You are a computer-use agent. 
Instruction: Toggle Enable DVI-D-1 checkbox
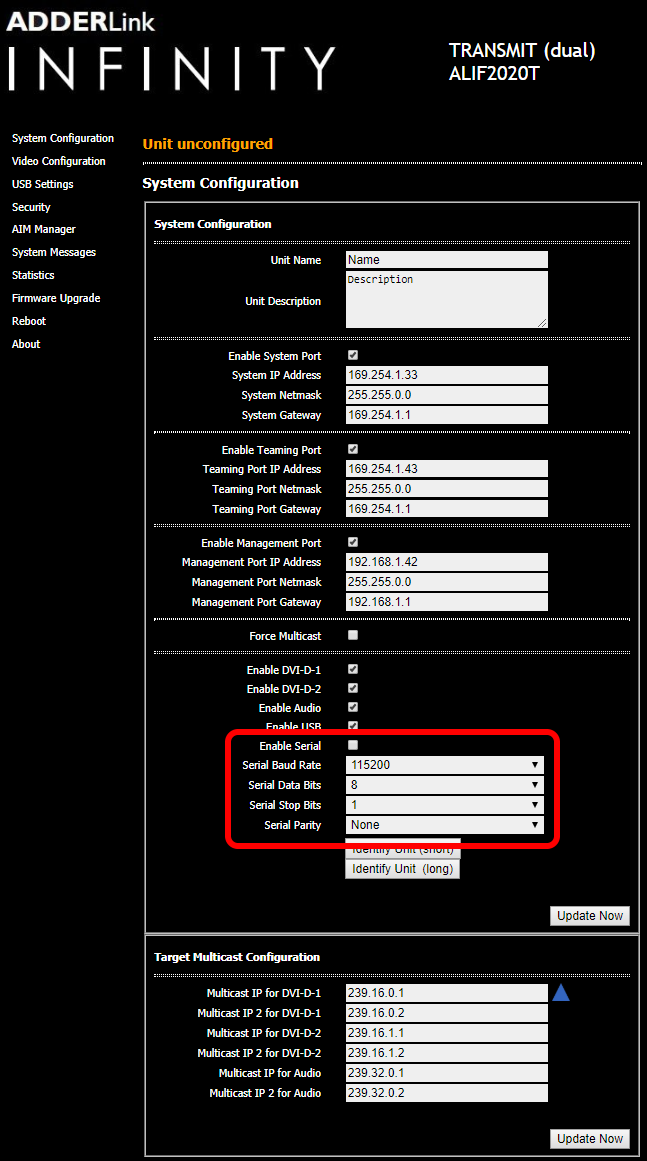[353, 669]
